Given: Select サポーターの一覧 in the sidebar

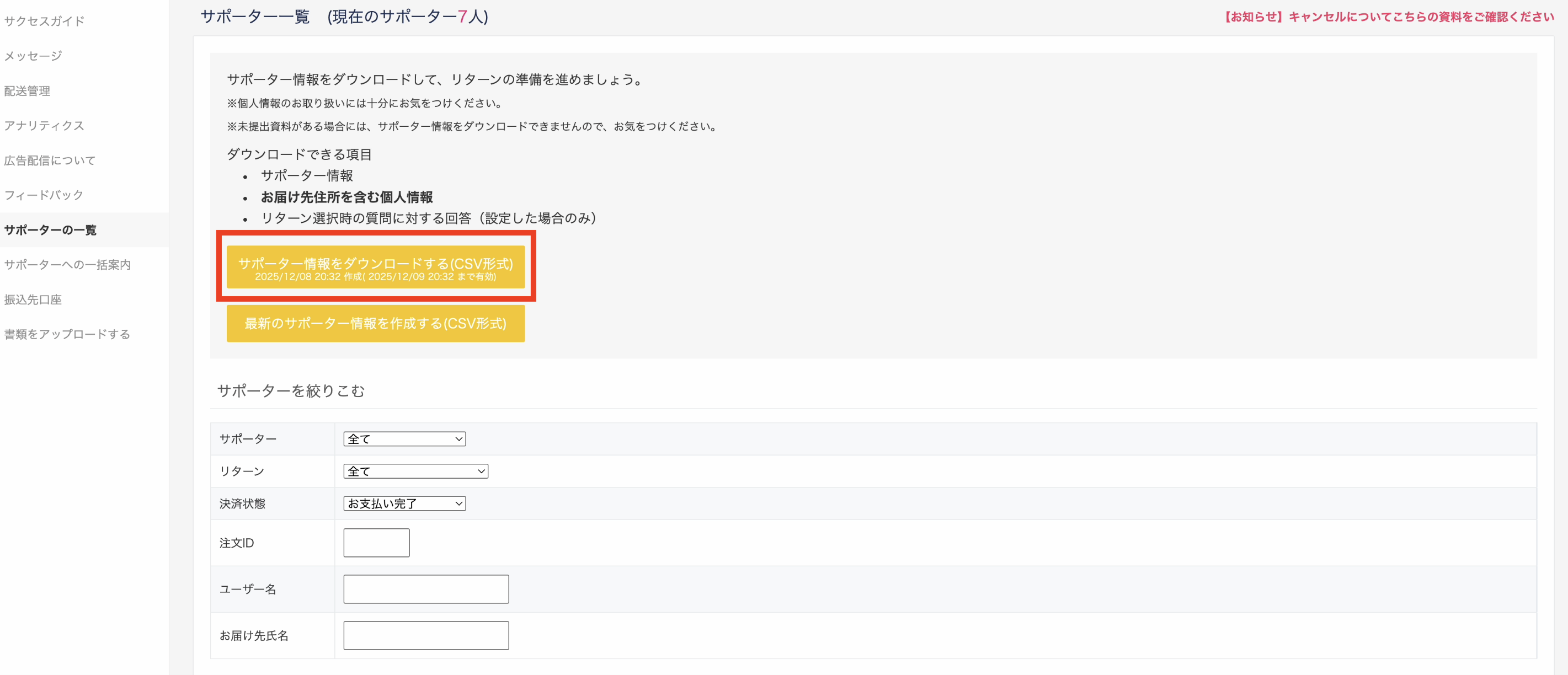Looking at the screenshot, I should 51,230.
